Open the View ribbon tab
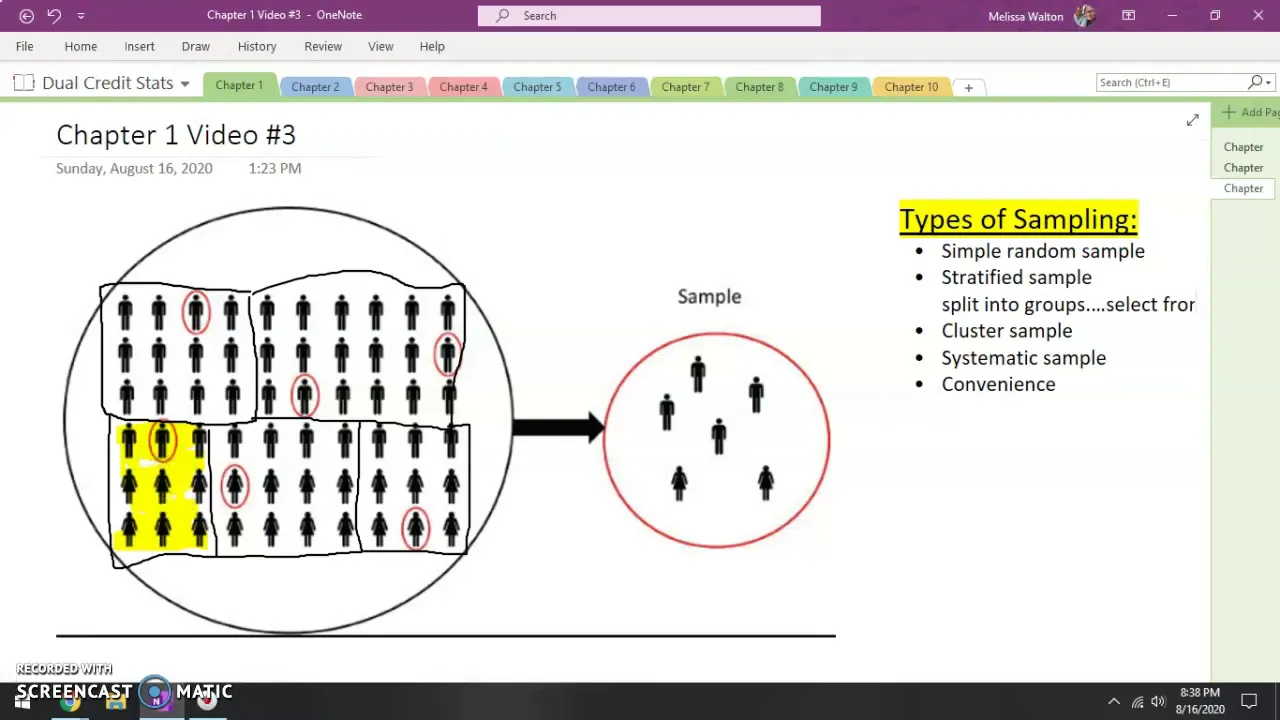 click(x=381, y=46)
